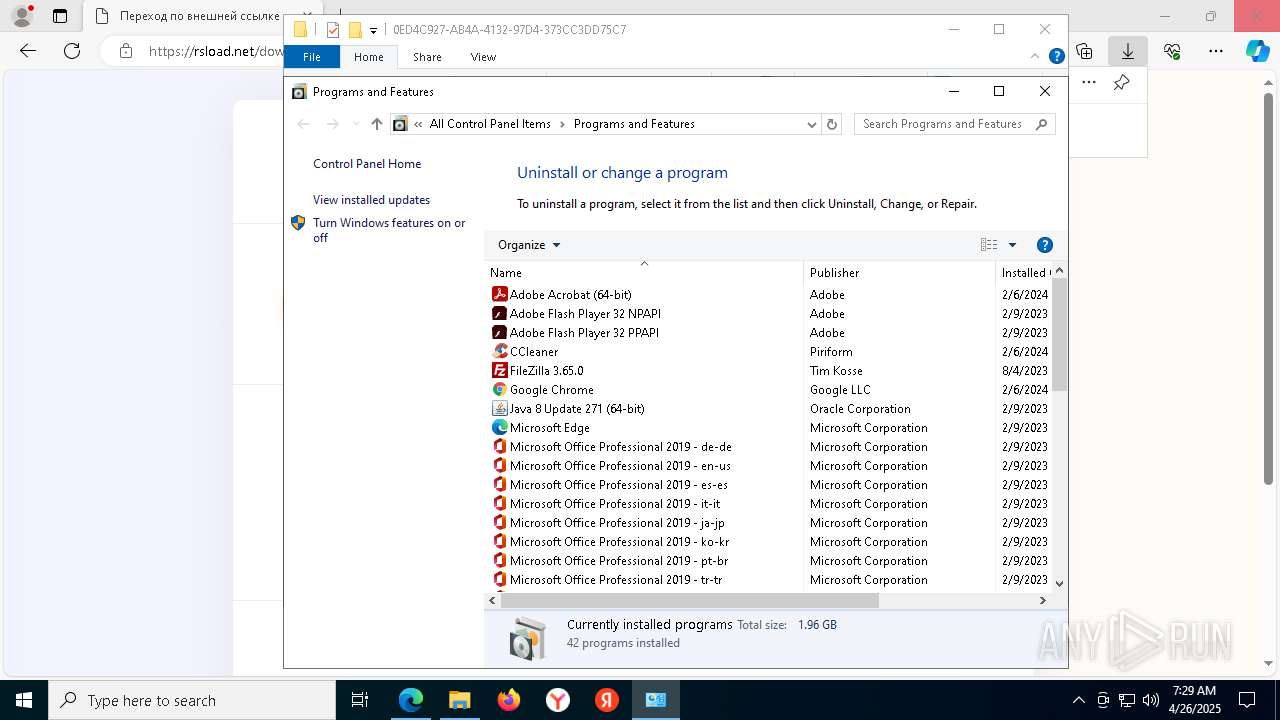Click the Adobe Flash Player 32 NPAPI icon
Screen dimensions: 1280x720
(500, 313)
